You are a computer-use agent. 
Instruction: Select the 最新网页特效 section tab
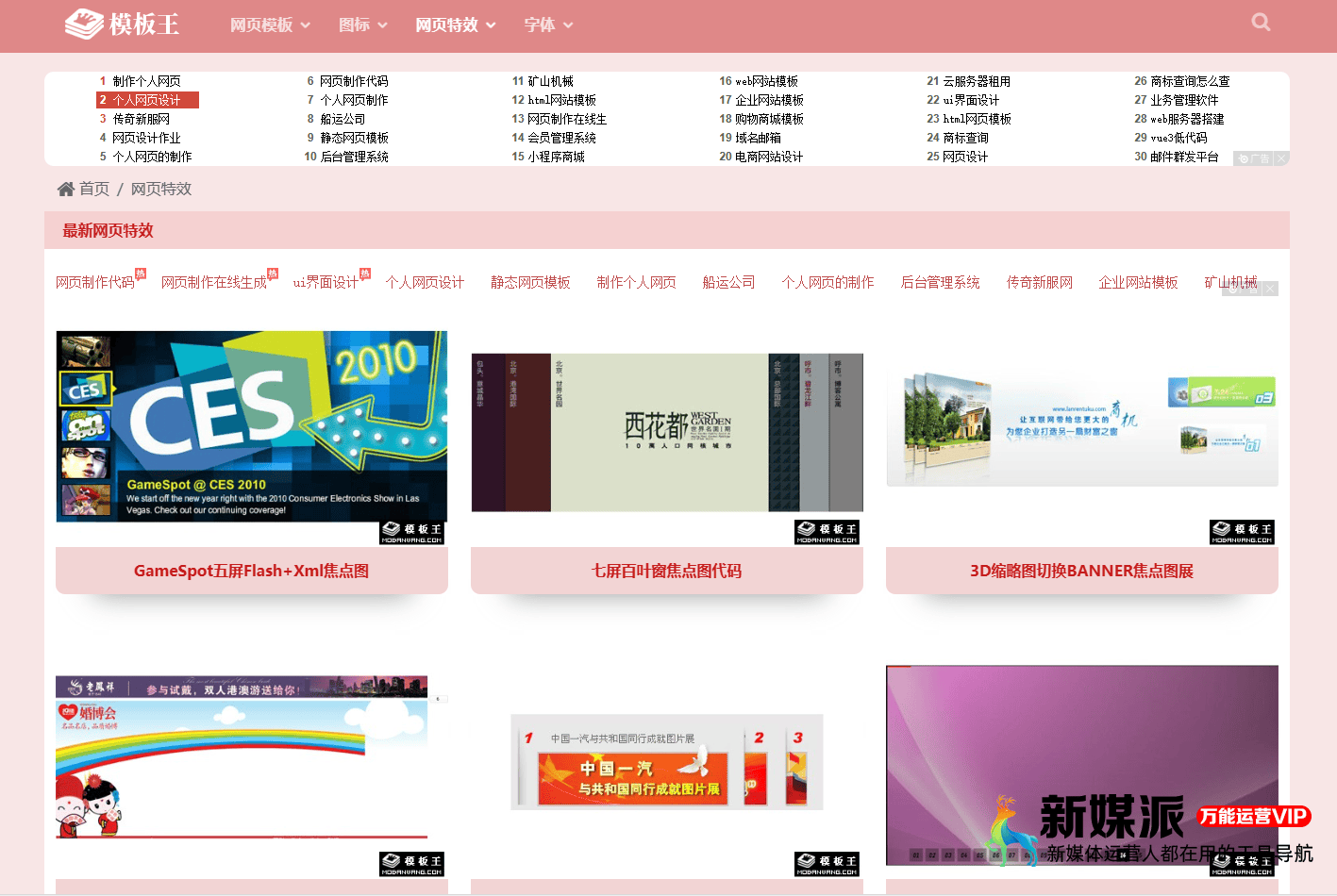pos(109,231)
